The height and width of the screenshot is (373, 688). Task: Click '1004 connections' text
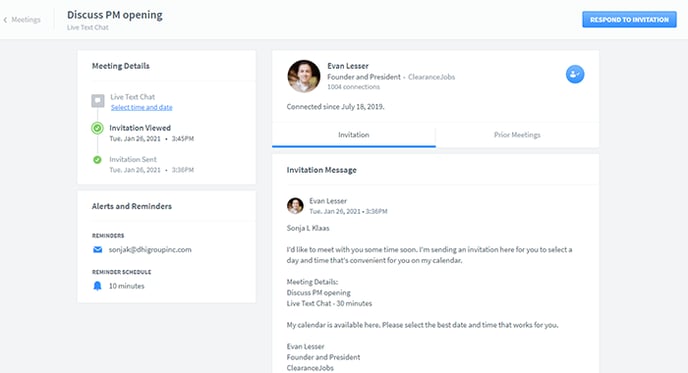tap(354, 87)
